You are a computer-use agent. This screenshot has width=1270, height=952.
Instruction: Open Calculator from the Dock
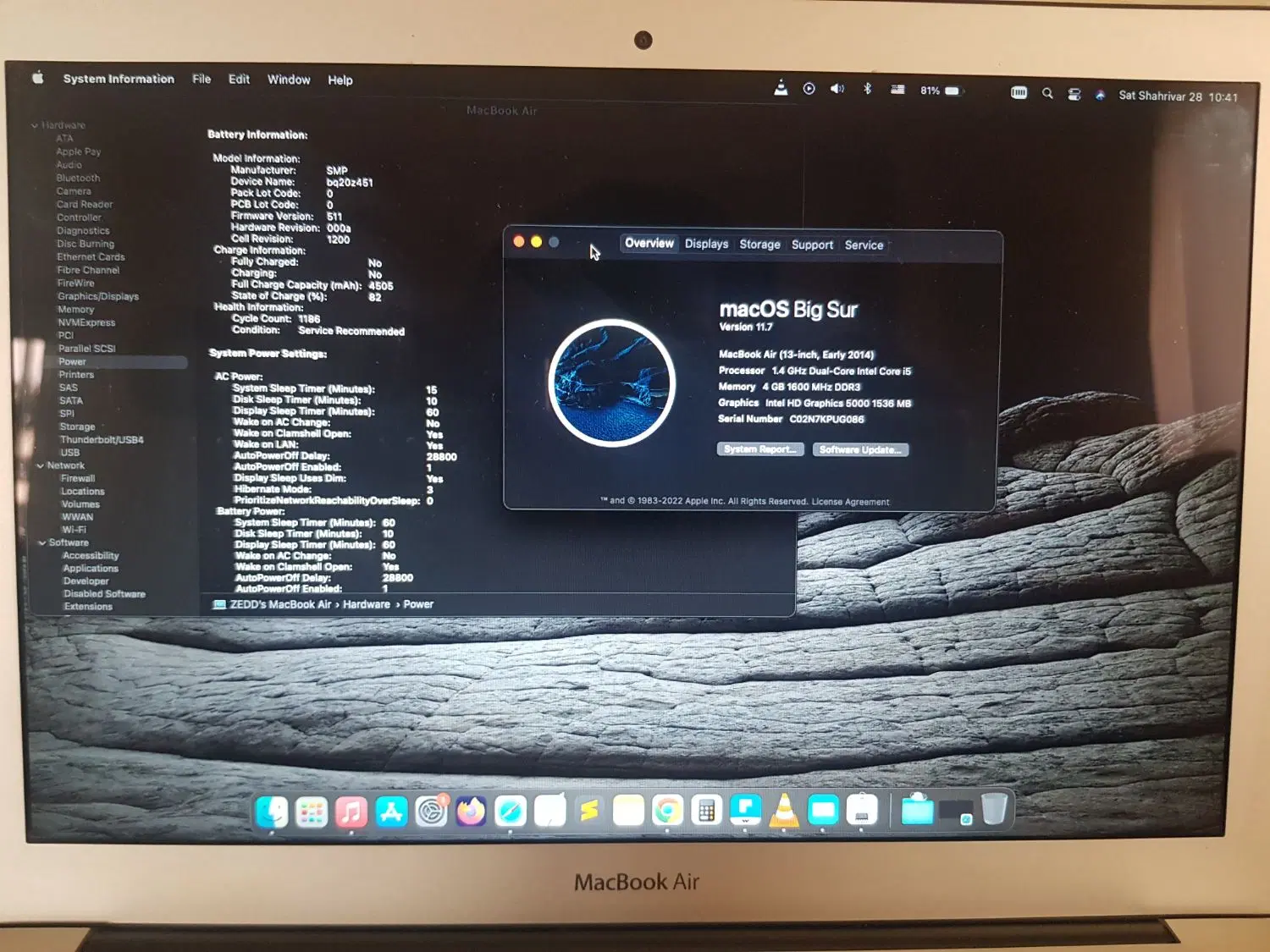tap(706, 812)
